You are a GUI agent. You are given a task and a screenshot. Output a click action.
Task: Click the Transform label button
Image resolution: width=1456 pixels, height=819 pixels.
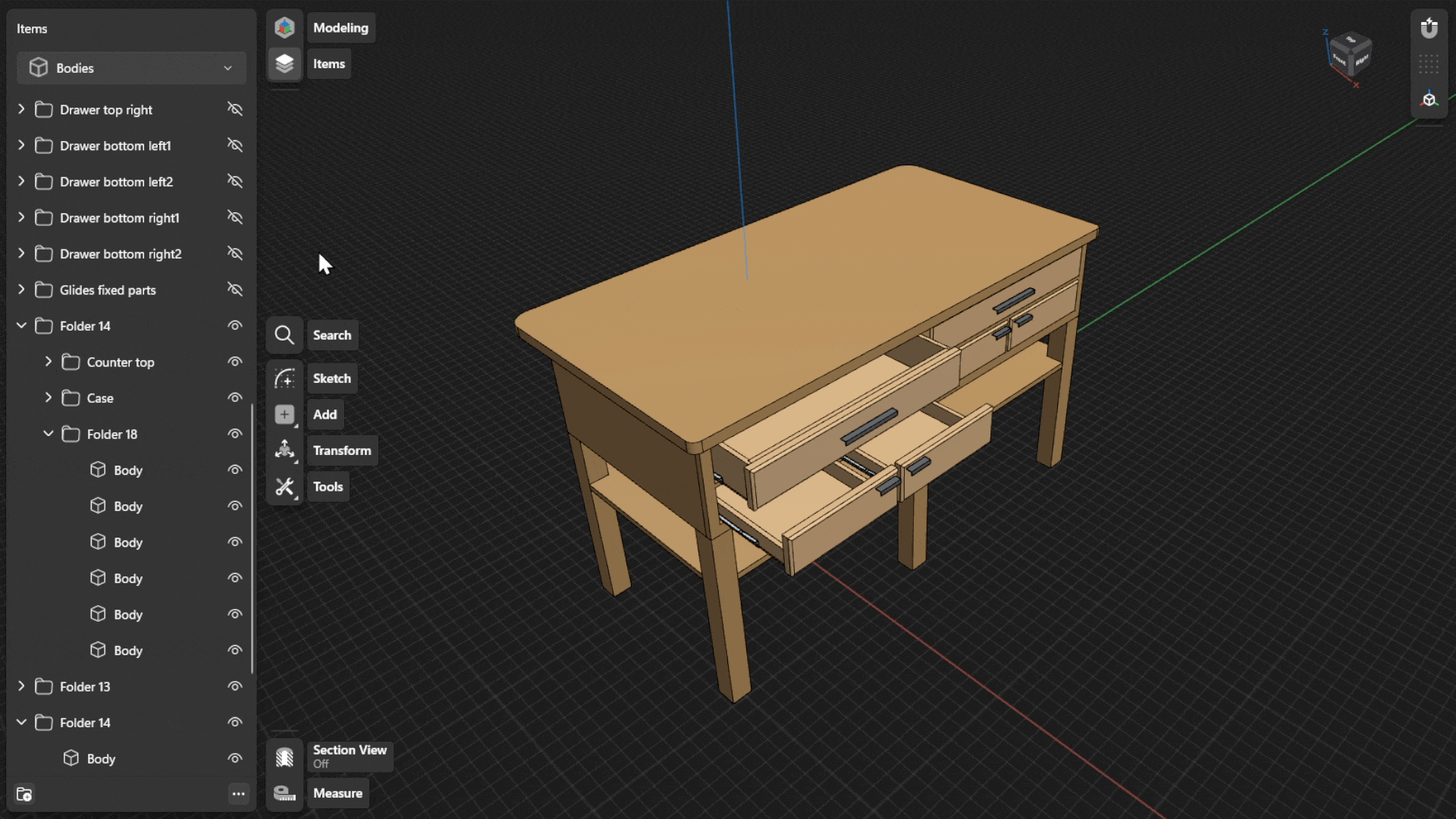(342, 450)
